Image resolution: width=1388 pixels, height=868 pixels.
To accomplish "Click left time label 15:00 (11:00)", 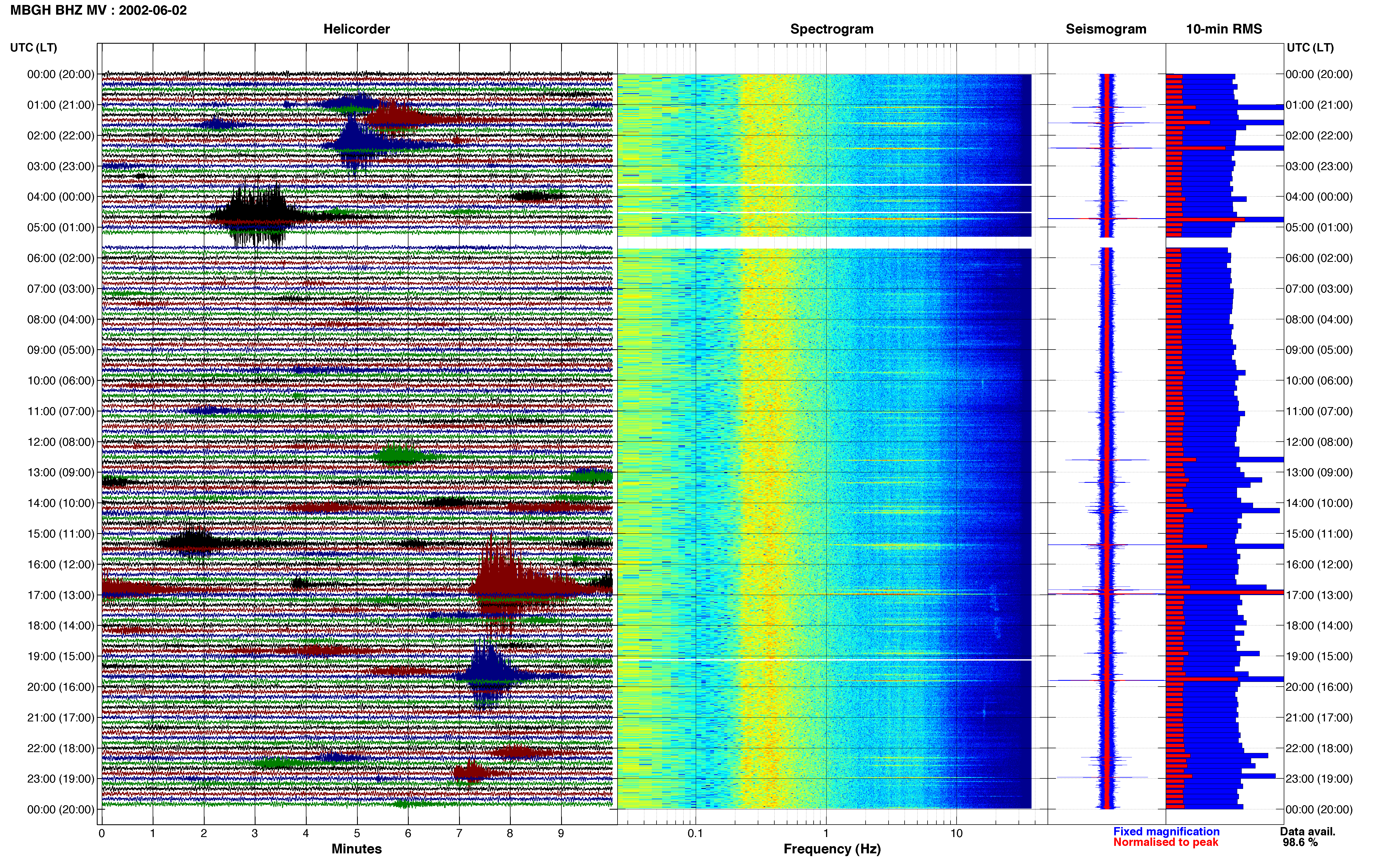I will tap(61, 533).
